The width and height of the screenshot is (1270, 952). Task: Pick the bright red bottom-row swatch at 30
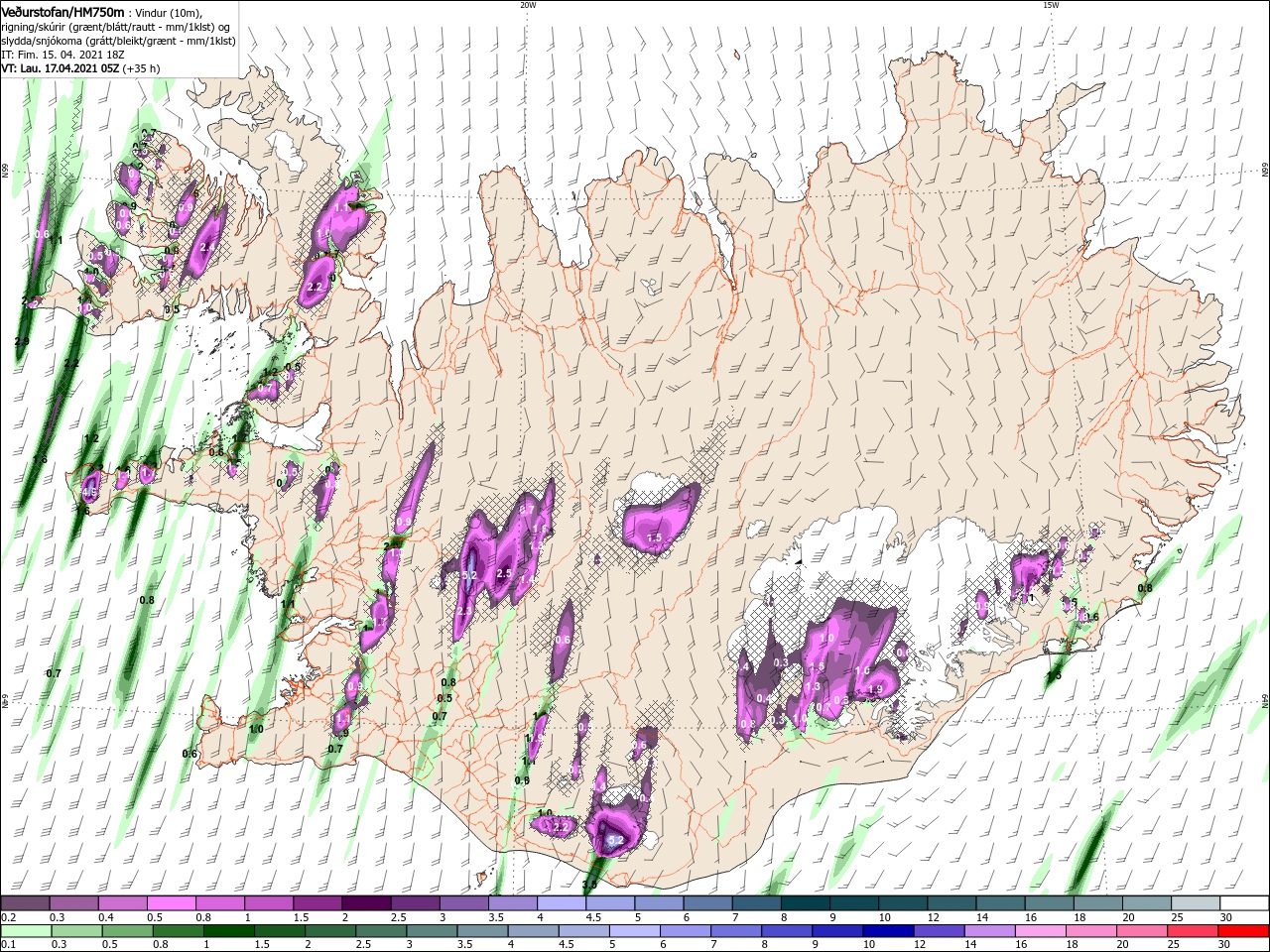pyautogui.click(x=1243, y=931)
